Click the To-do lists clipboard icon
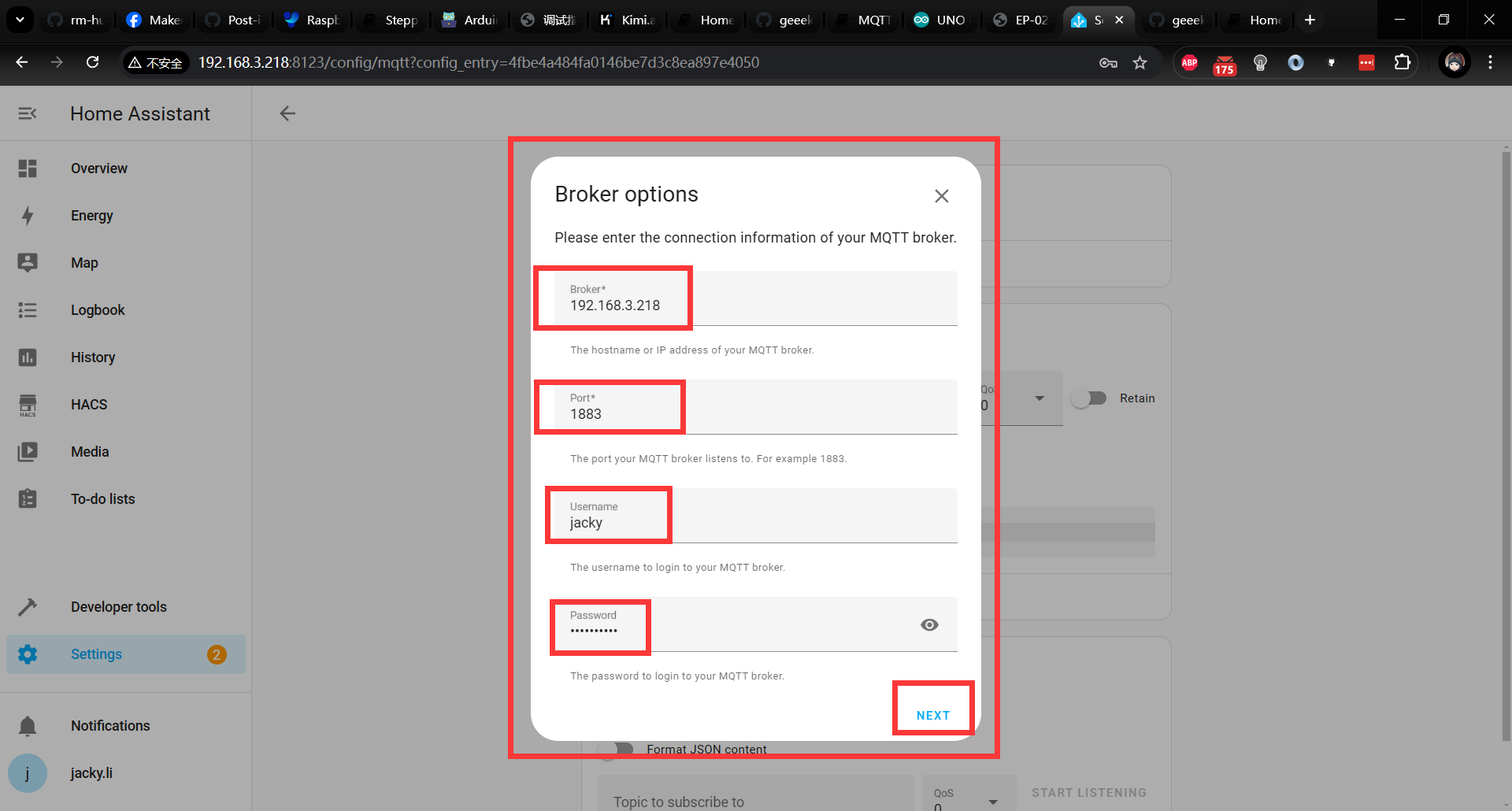Screen dimensions: 1512x811 [x=28, y=499]
